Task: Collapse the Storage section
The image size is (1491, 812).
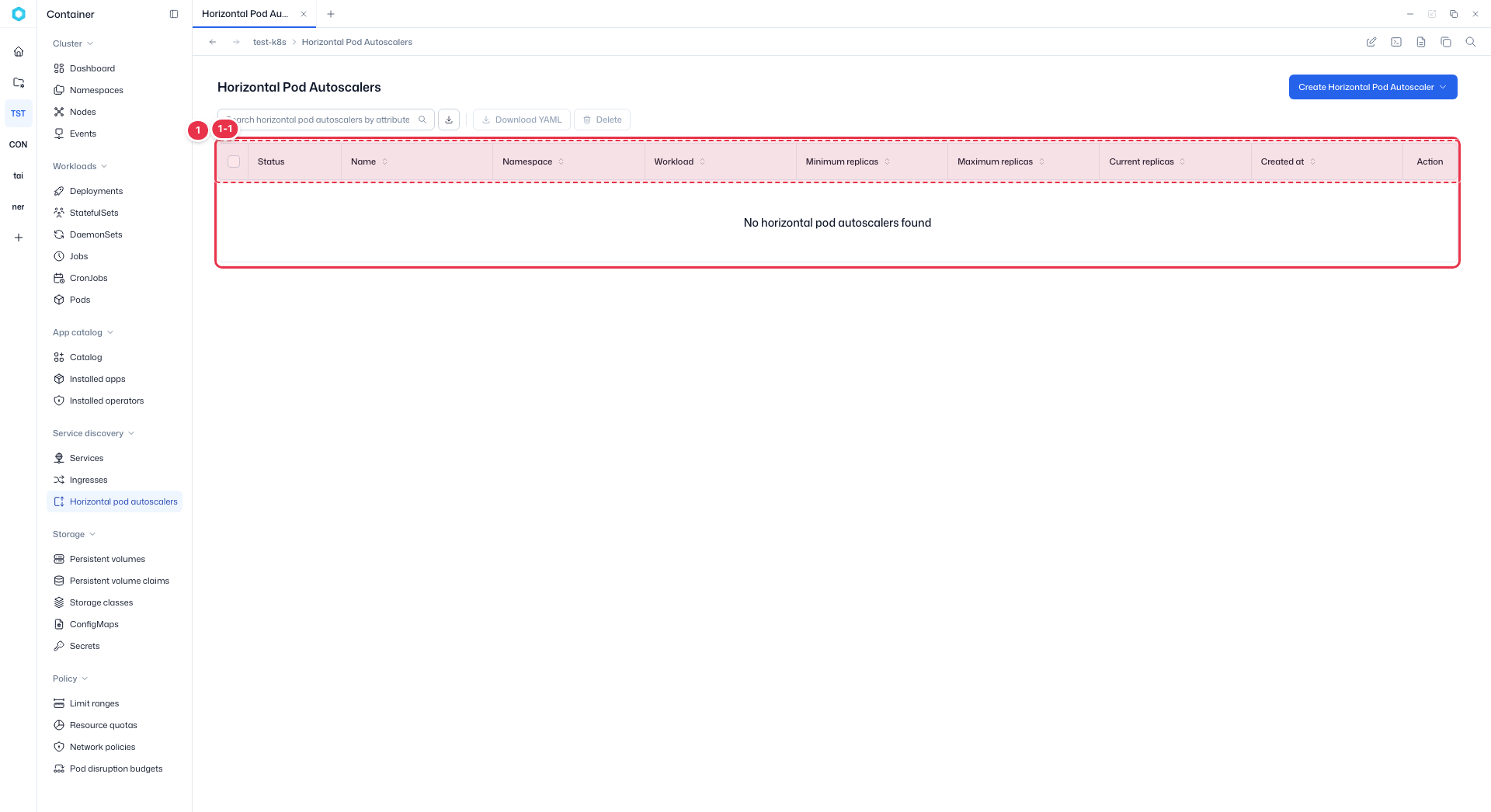Action: point(75,534)
